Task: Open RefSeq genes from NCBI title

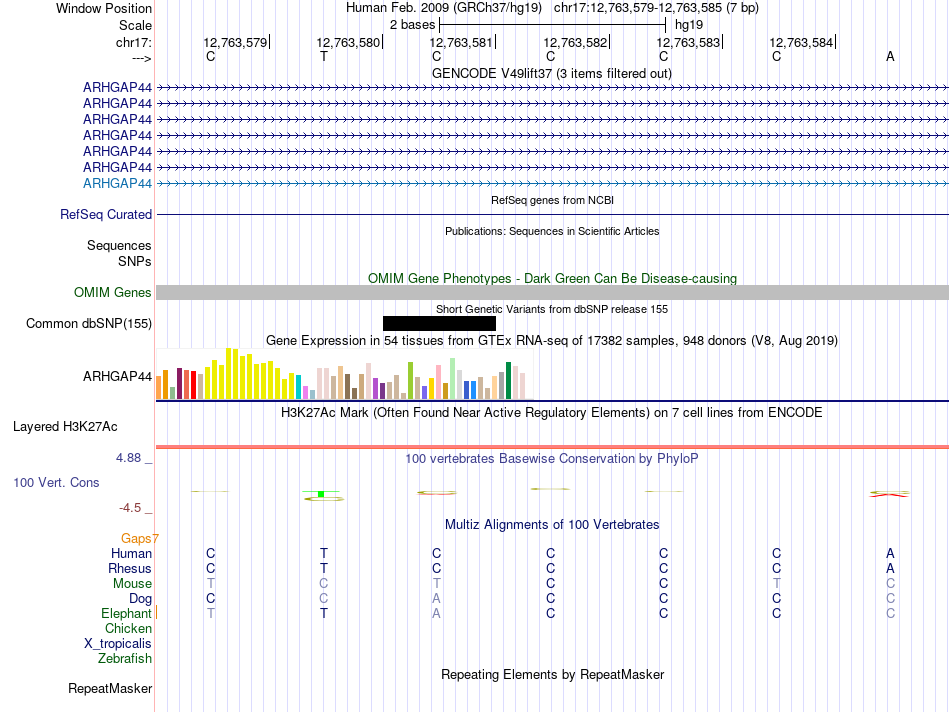Action: 553,200
